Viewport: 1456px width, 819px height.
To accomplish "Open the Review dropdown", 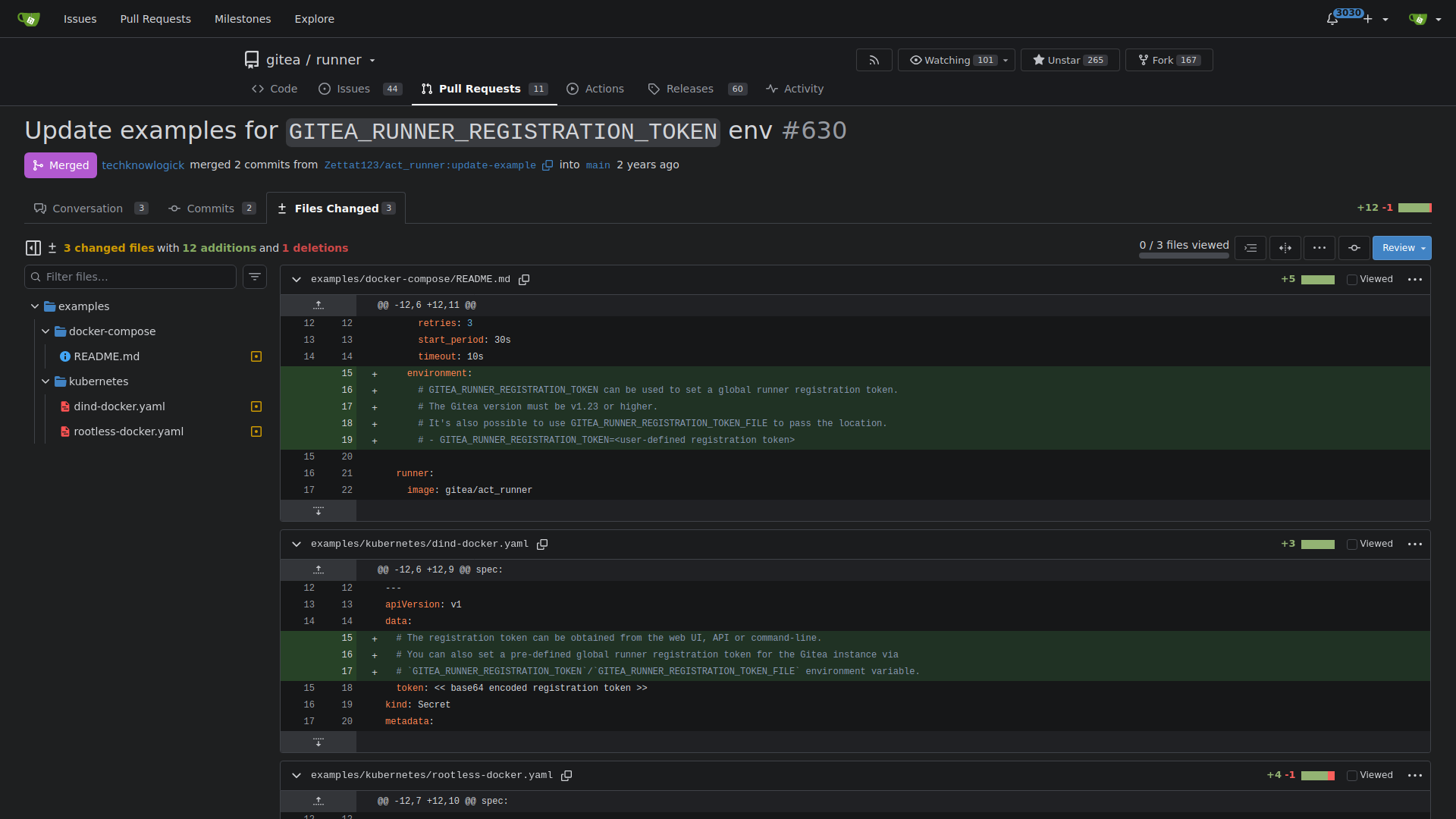I will (1401, 248).
